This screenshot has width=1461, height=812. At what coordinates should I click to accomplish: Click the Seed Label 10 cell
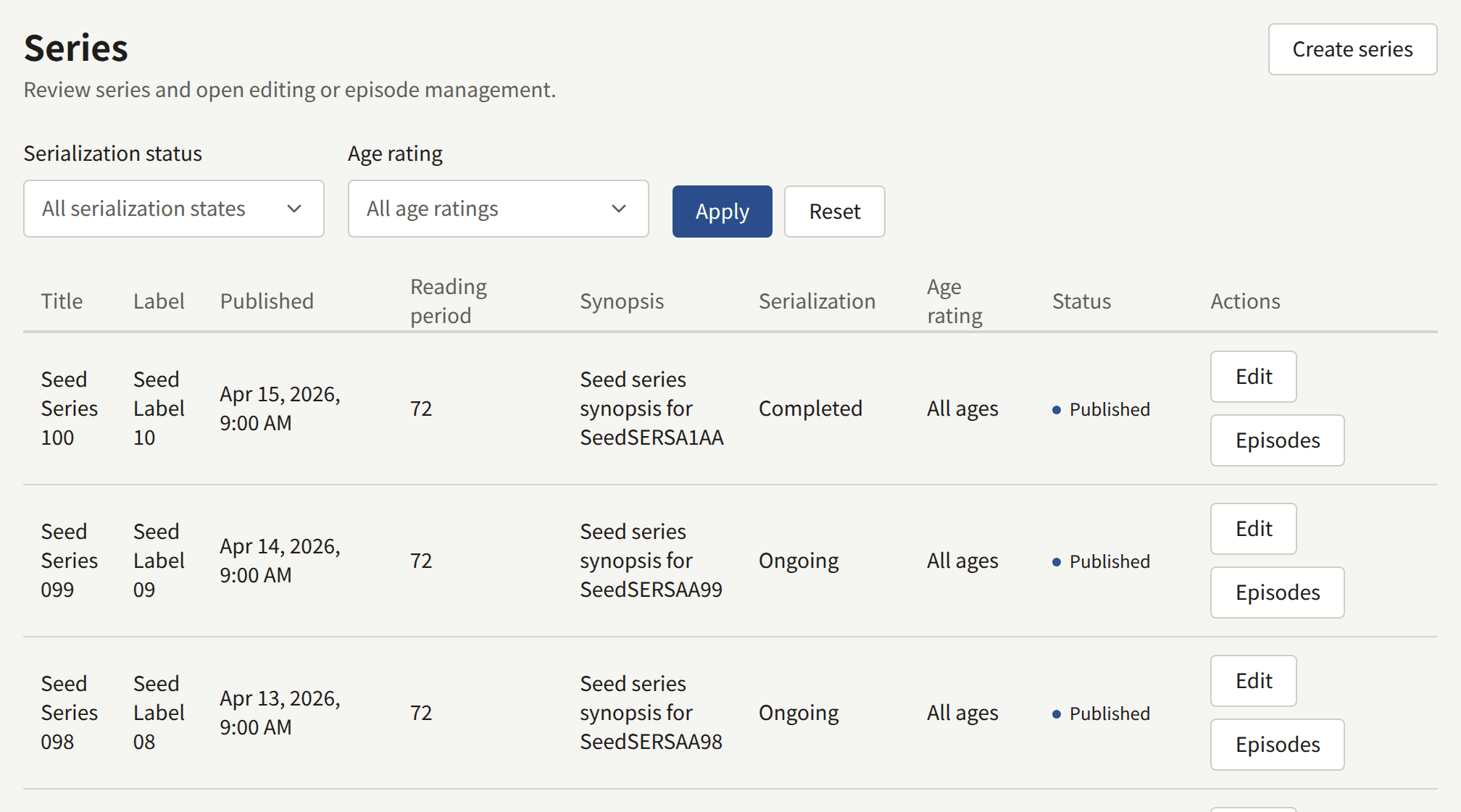(159, 409)
